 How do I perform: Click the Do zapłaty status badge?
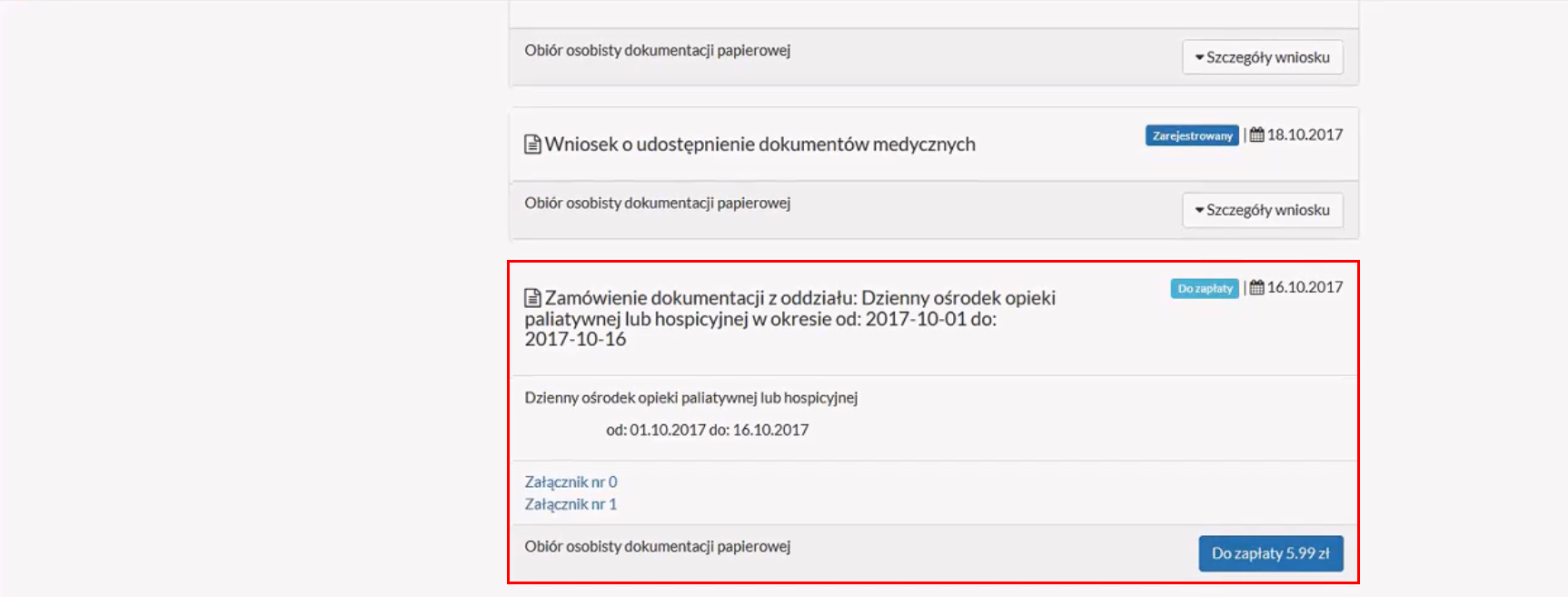coord(1205,288)
